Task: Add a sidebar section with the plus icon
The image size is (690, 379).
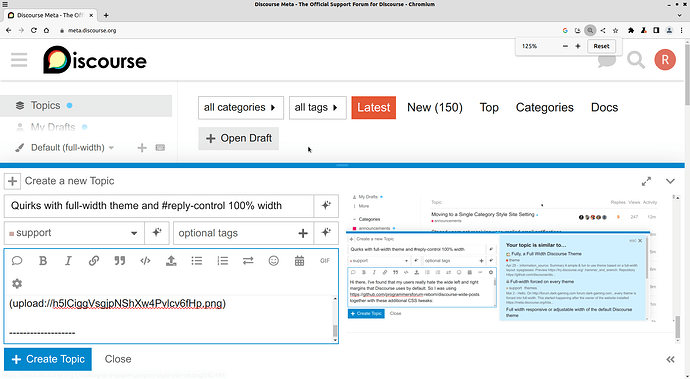Action: click(x=142, y=147)
